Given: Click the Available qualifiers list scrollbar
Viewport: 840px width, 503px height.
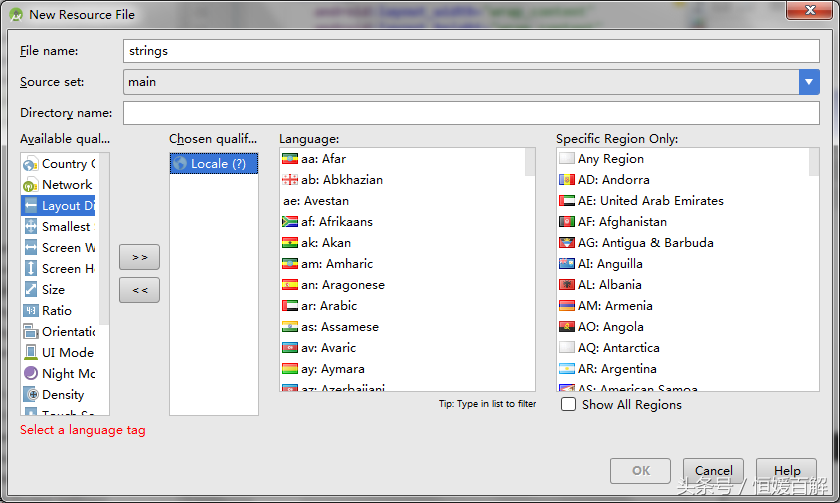Looking at the screenshot, I should 104,239.
